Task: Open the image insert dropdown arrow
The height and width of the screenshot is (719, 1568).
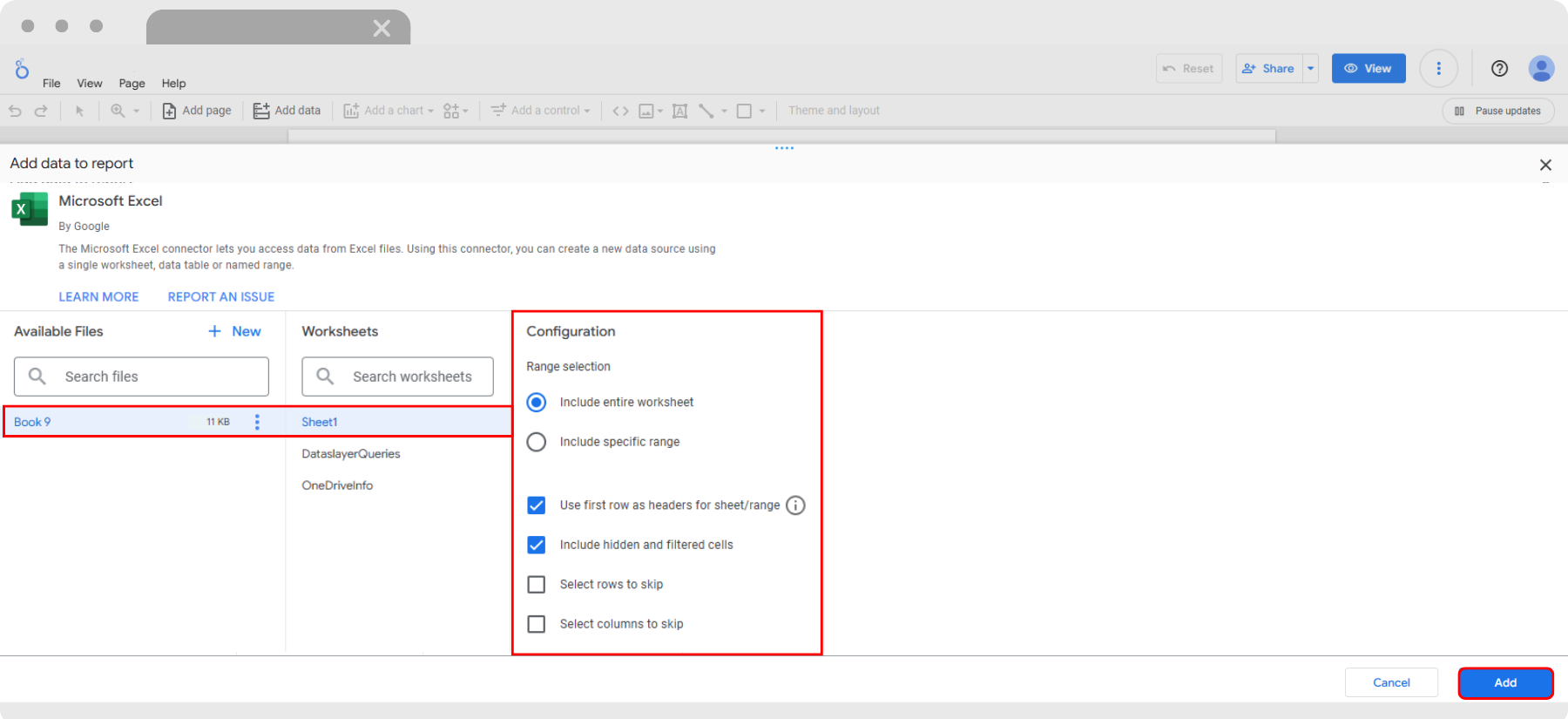Action: (660, 112)
